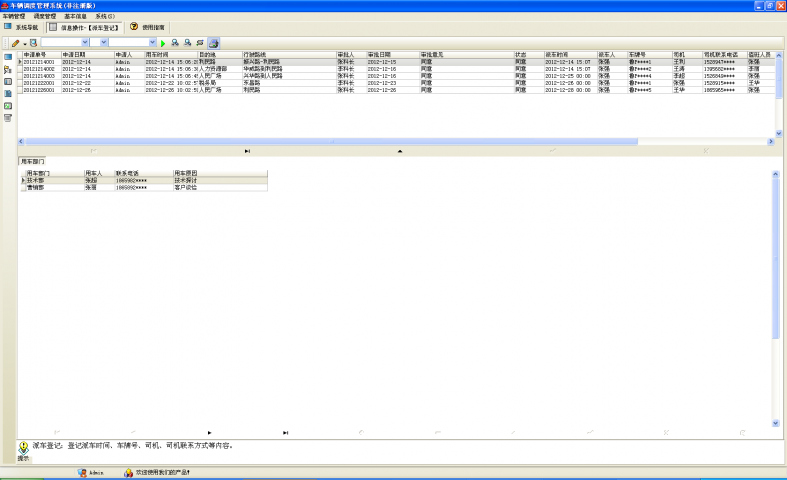Image resolution: width=787 pixels, height=480 pixels.
Task: Click the first binoculars search icon
Action: pos(175,44)
